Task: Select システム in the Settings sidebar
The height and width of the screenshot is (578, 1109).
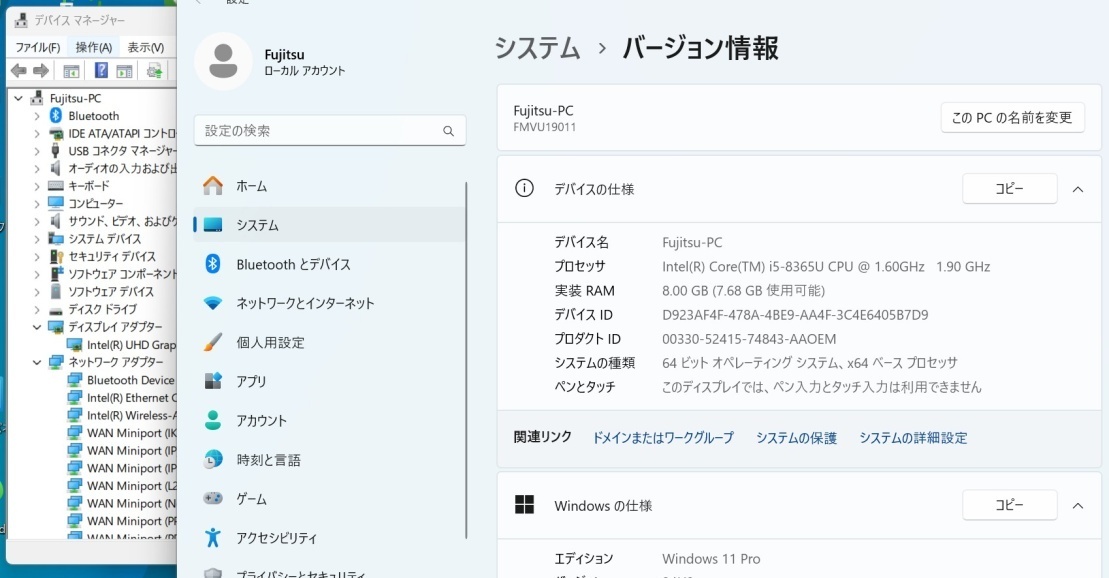Action: tap(329, 225)
